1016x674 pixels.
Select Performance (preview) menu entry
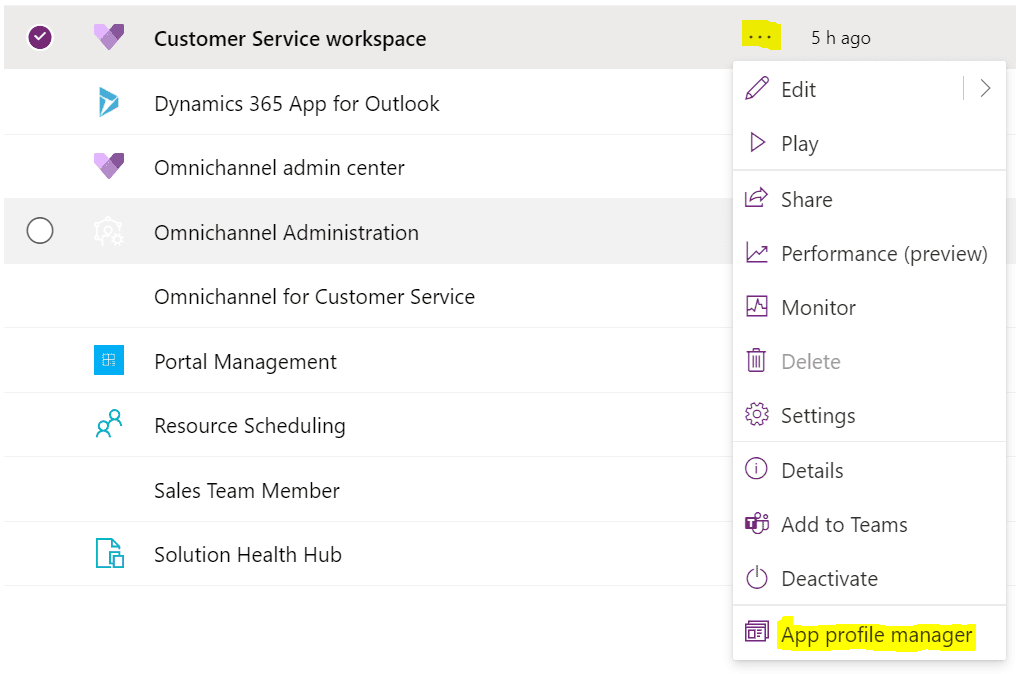tap(883, 253)
